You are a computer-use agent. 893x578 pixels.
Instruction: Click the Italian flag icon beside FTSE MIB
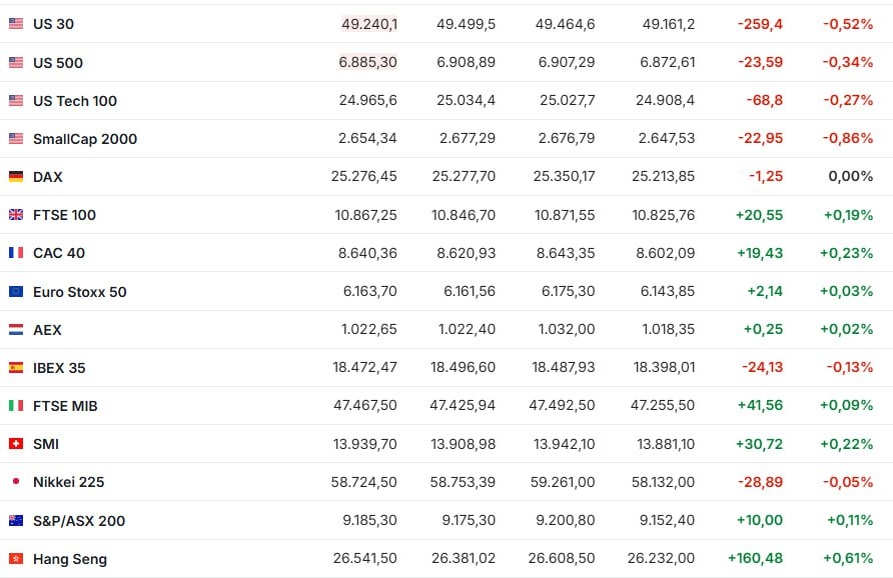pos(16,406)
